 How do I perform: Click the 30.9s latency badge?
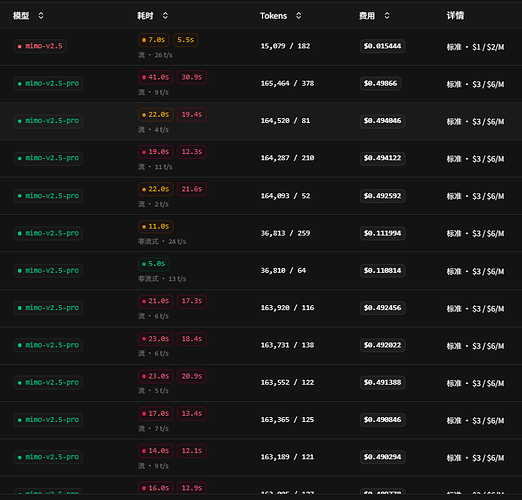pos(192,77)
